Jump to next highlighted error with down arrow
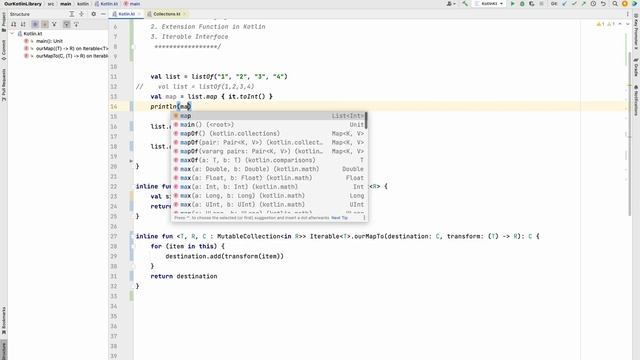640x360 pixels. point(628,24)
